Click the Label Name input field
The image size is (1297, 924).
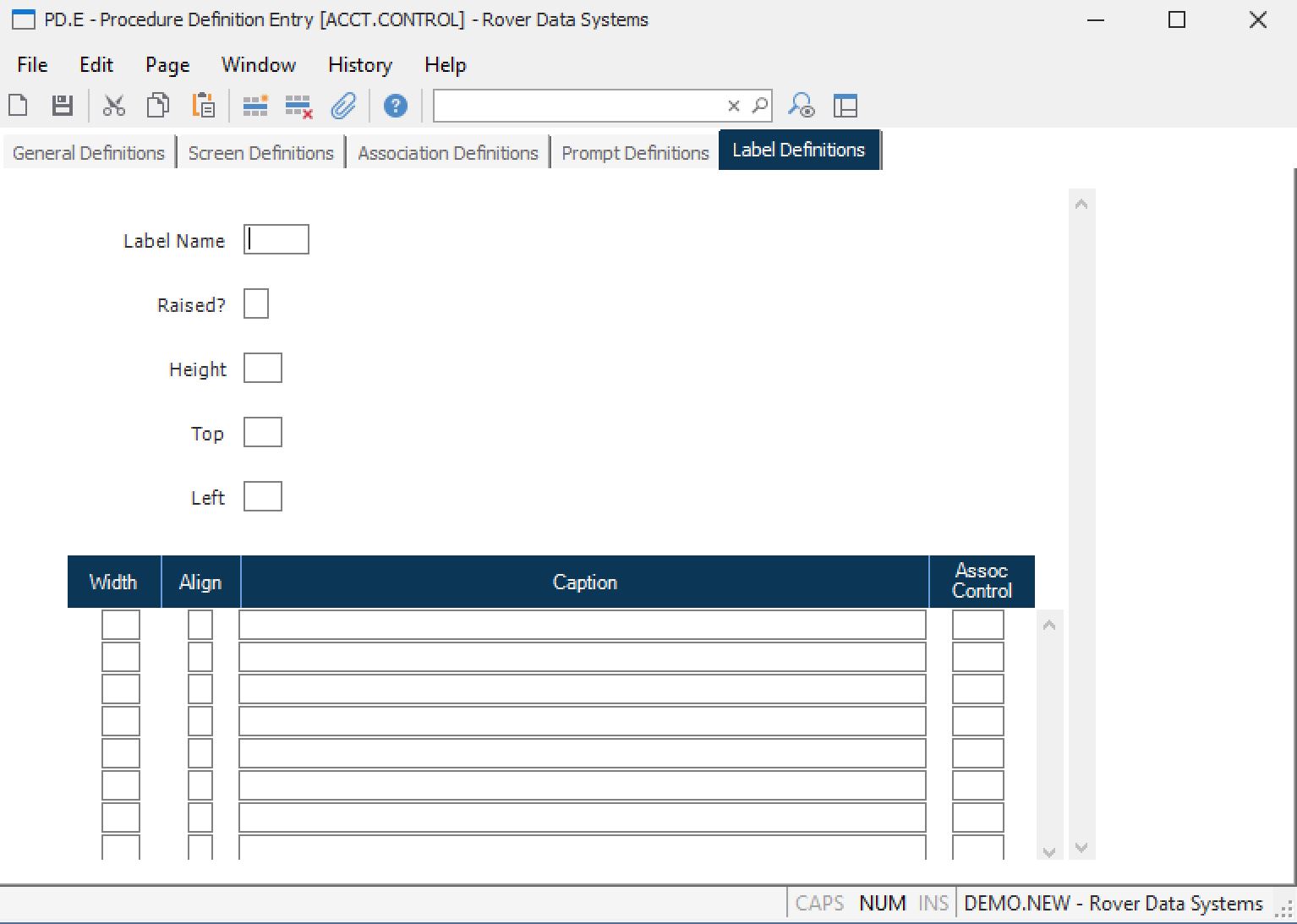click(277, 240)
